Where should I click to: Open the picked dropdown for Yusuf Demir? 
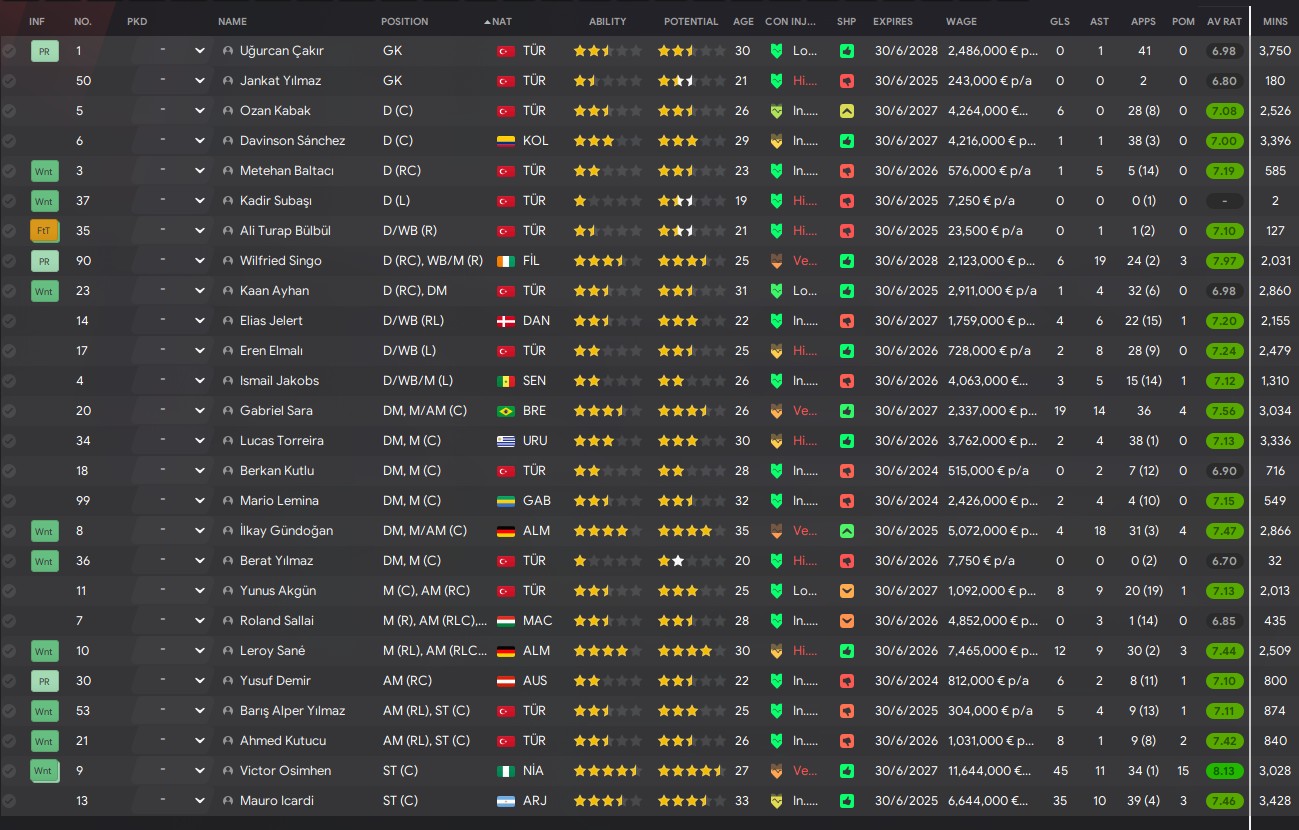(199, 681)
